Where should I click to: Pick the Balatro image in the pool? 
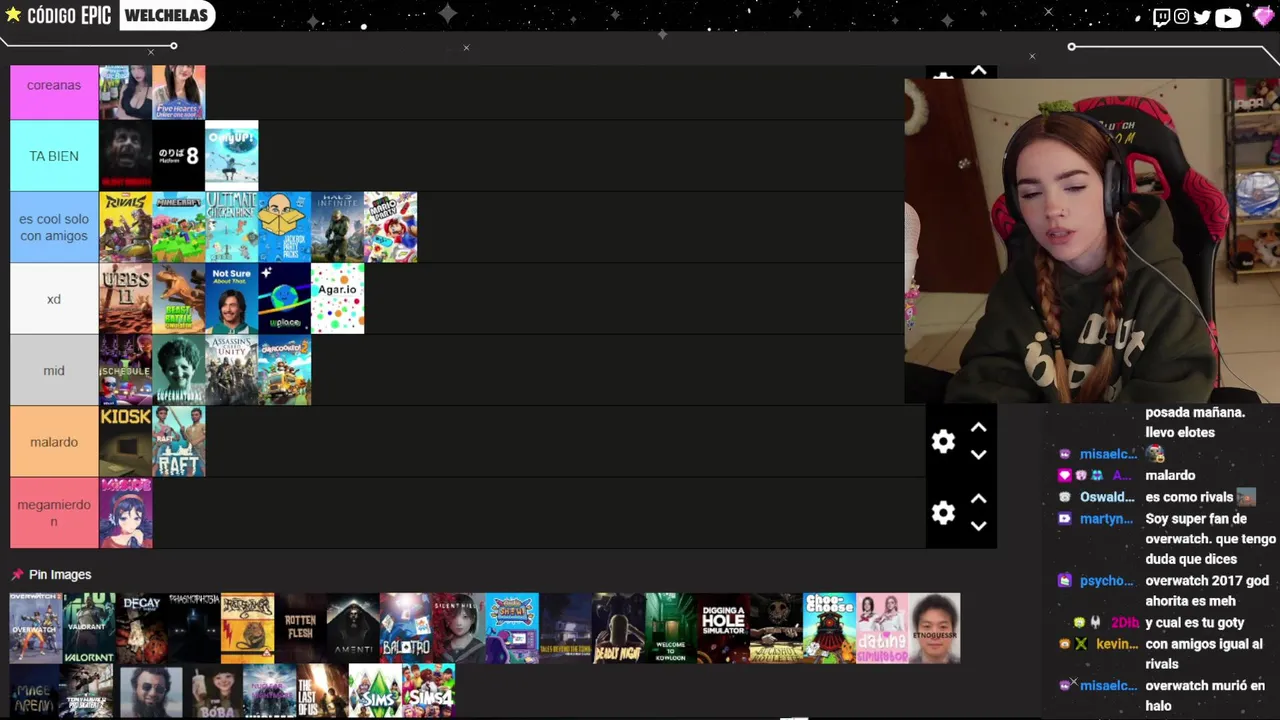406,628
